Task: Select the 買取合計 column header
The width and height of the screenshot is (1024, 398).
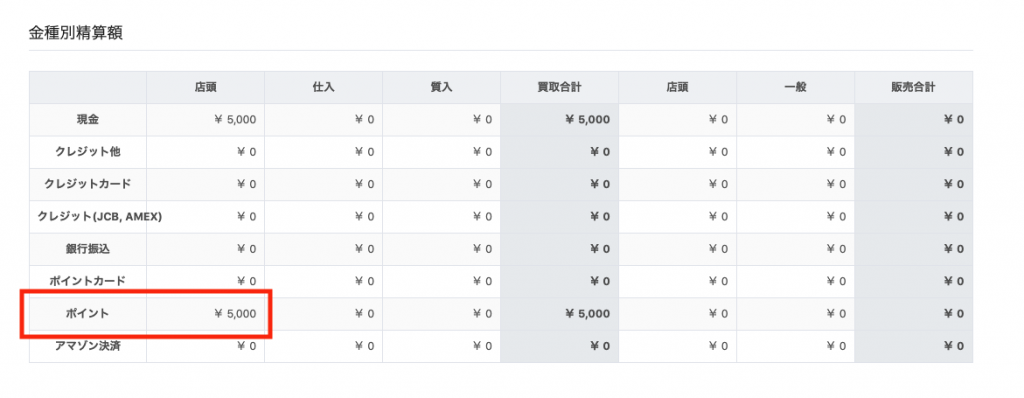Action: 560,88
